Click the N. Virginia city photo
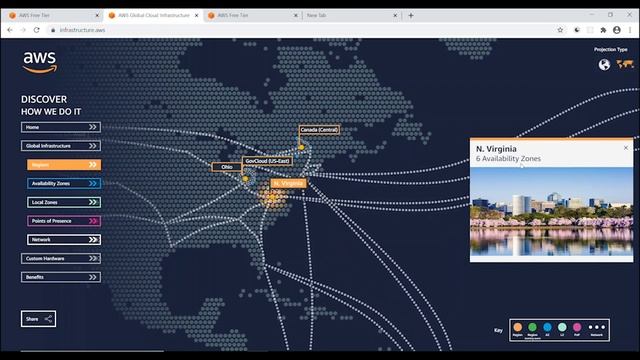Viewport: 640px width, 360px height. 551,211
